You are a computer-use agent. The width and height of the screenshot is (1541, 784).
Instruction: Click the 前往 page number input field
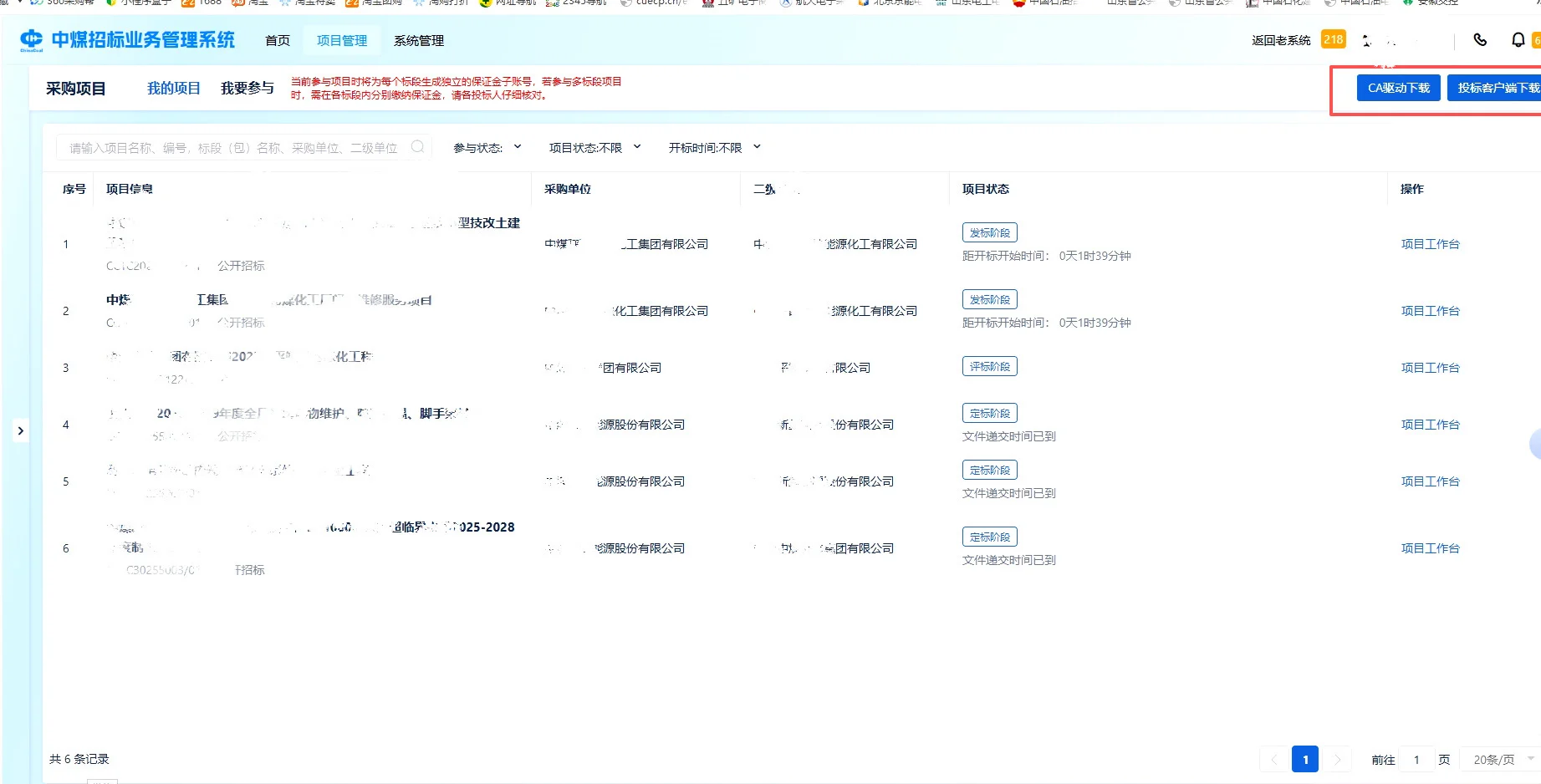(x=1416, y=759)
